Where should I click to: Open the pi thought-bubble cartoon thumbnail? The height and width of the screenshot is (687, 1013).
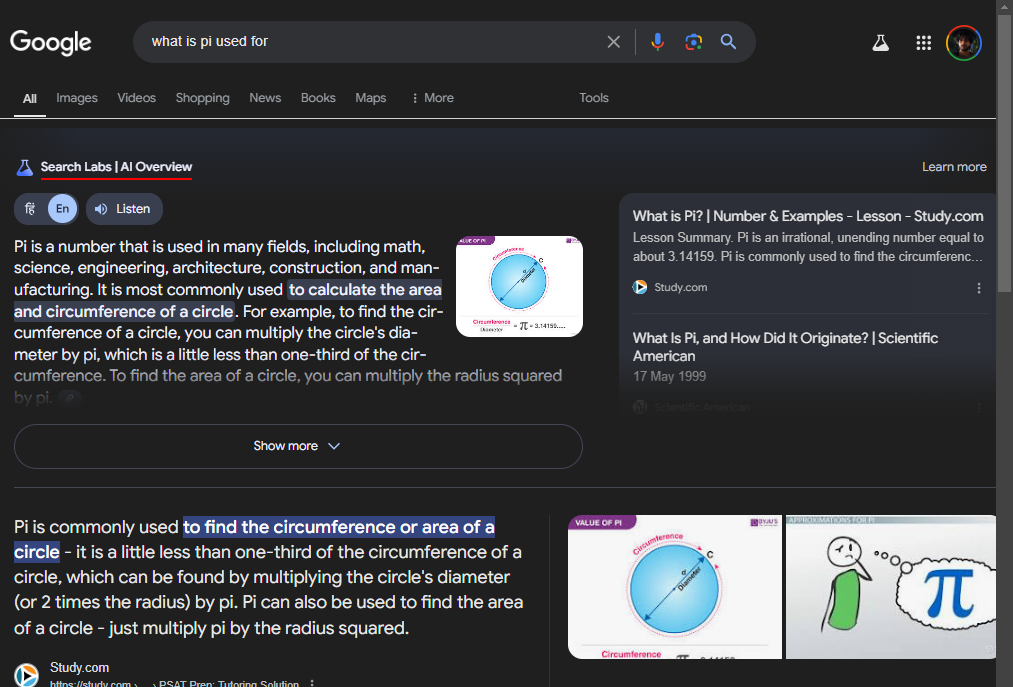point(890,587)
